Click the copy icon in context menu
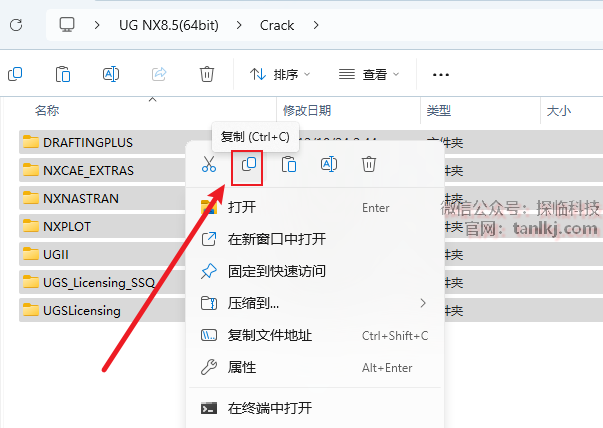This screenshot has height=428, width=603. [x=249, y=164]
